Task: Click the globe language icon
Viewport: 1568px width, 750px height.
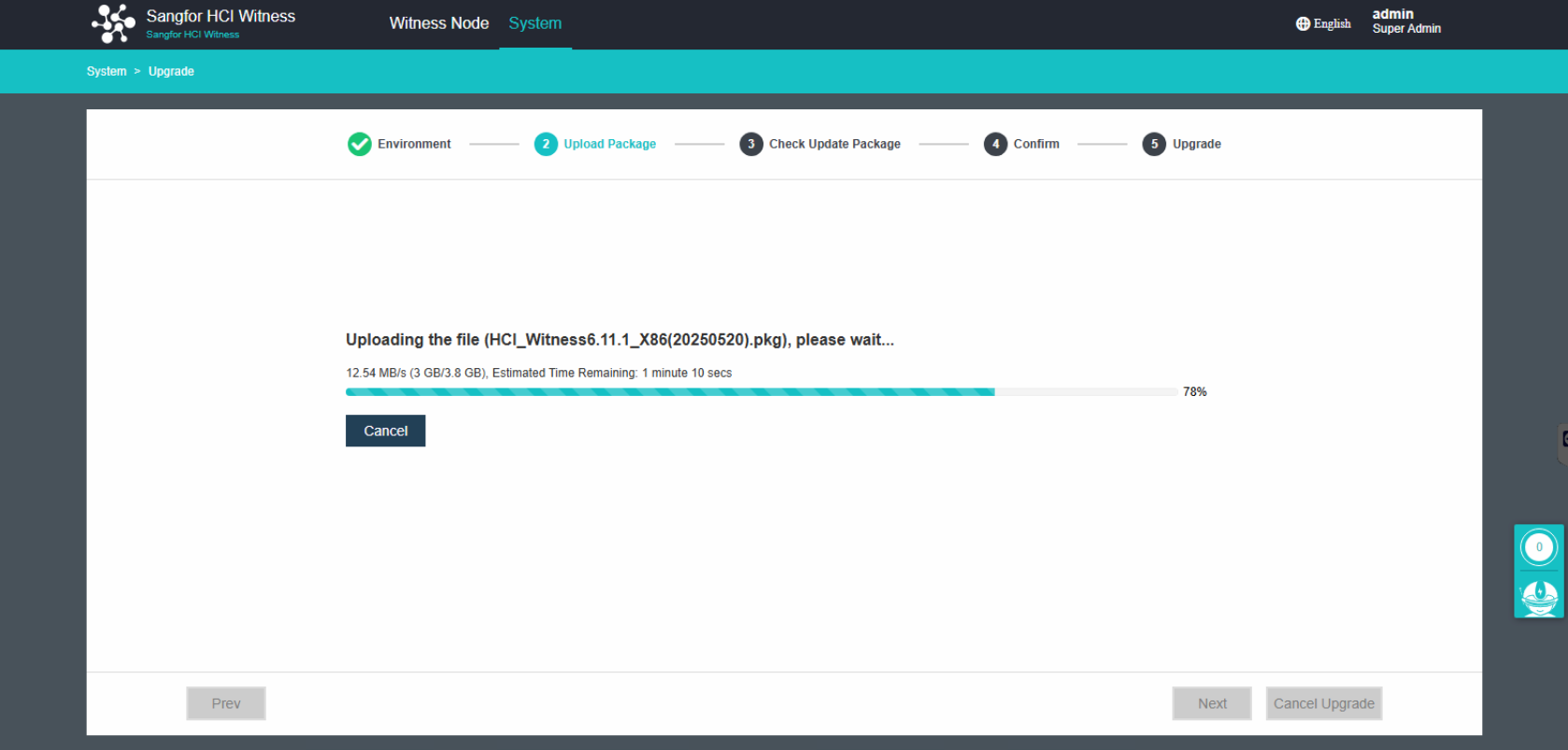Action: [1303, 24]
